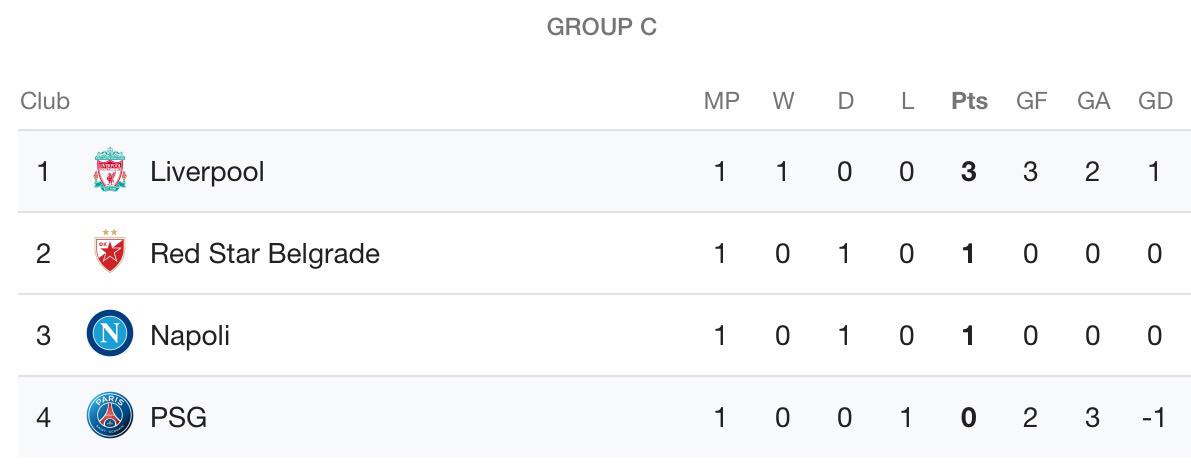Screen dimensions: 1191x471
Task: Select the Napoli team name
Action: click(x=190, y=335)
